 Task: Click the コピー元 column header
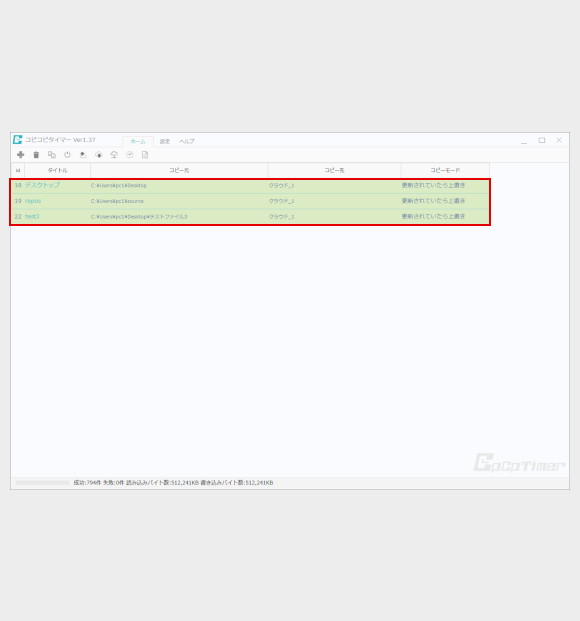[179, 170]
